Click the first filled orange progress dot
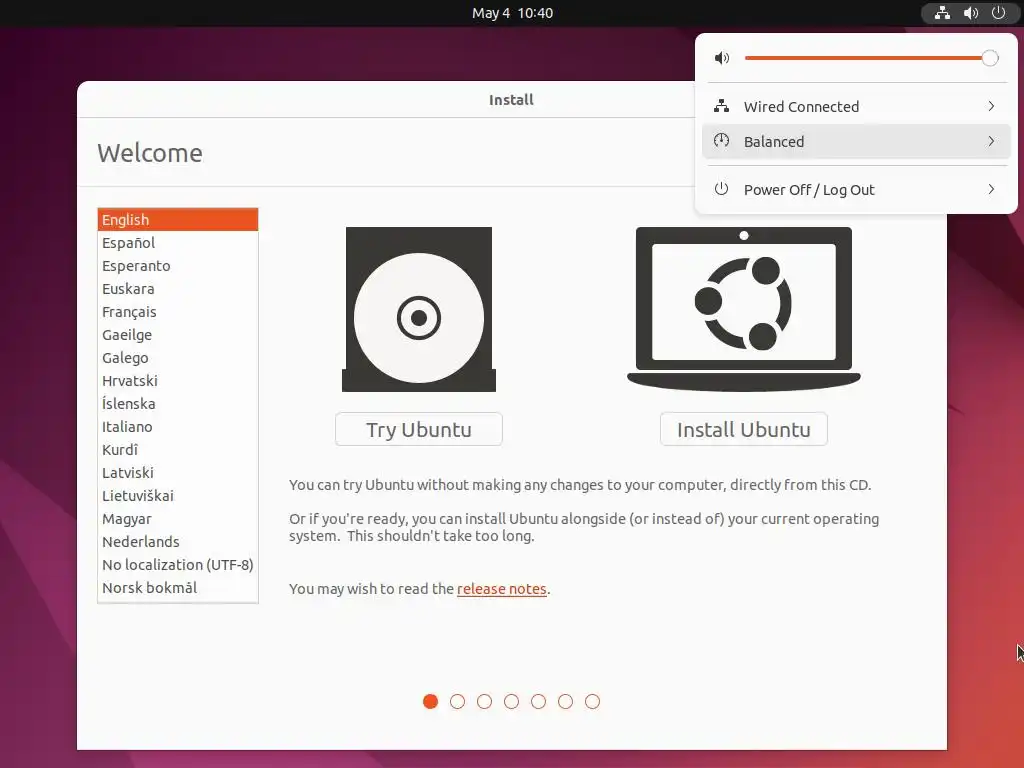 point(430,701)
